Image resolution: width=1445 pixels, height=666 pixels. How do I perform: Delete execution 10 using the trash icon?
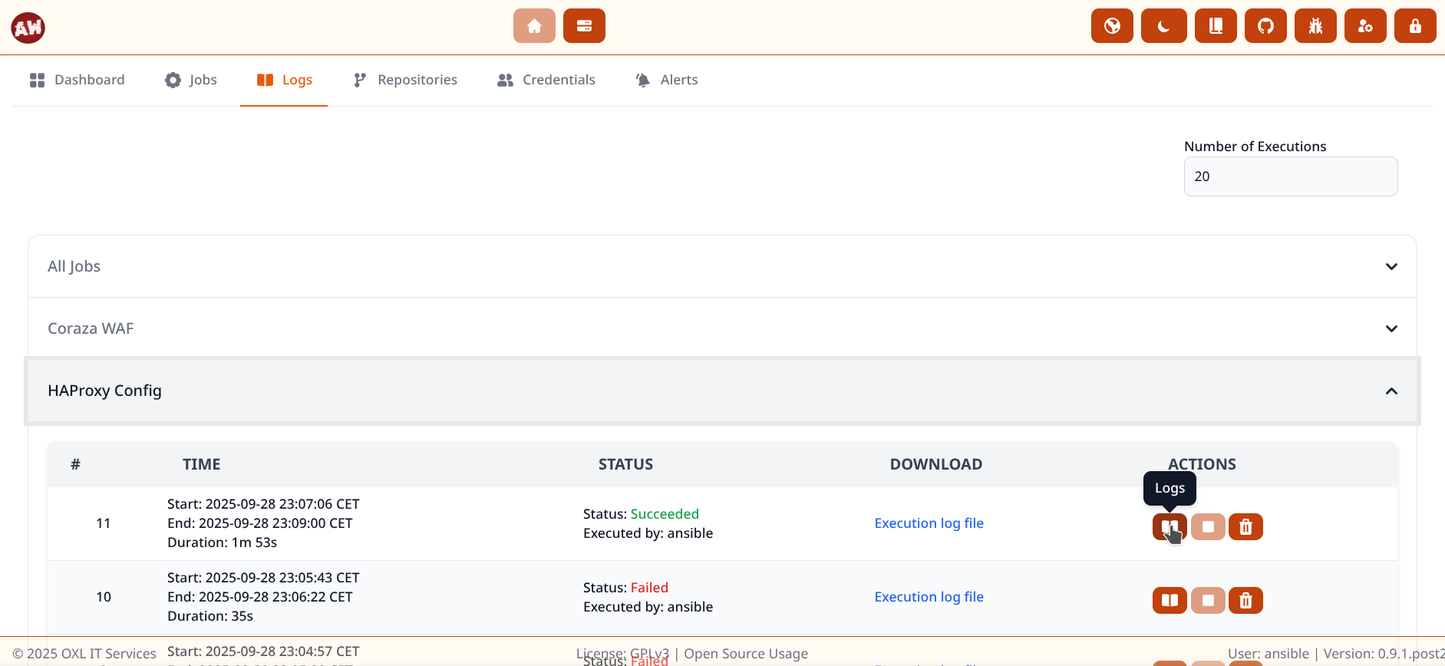tap(1245, 600)
